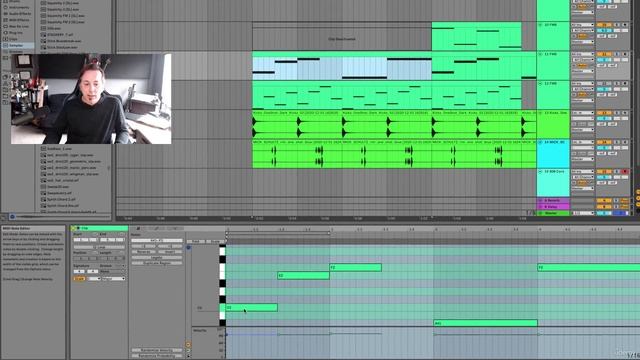Select the E2 note in piano roll
The width and height of the screenshot is (640, 360).
[x=303, y=276]
